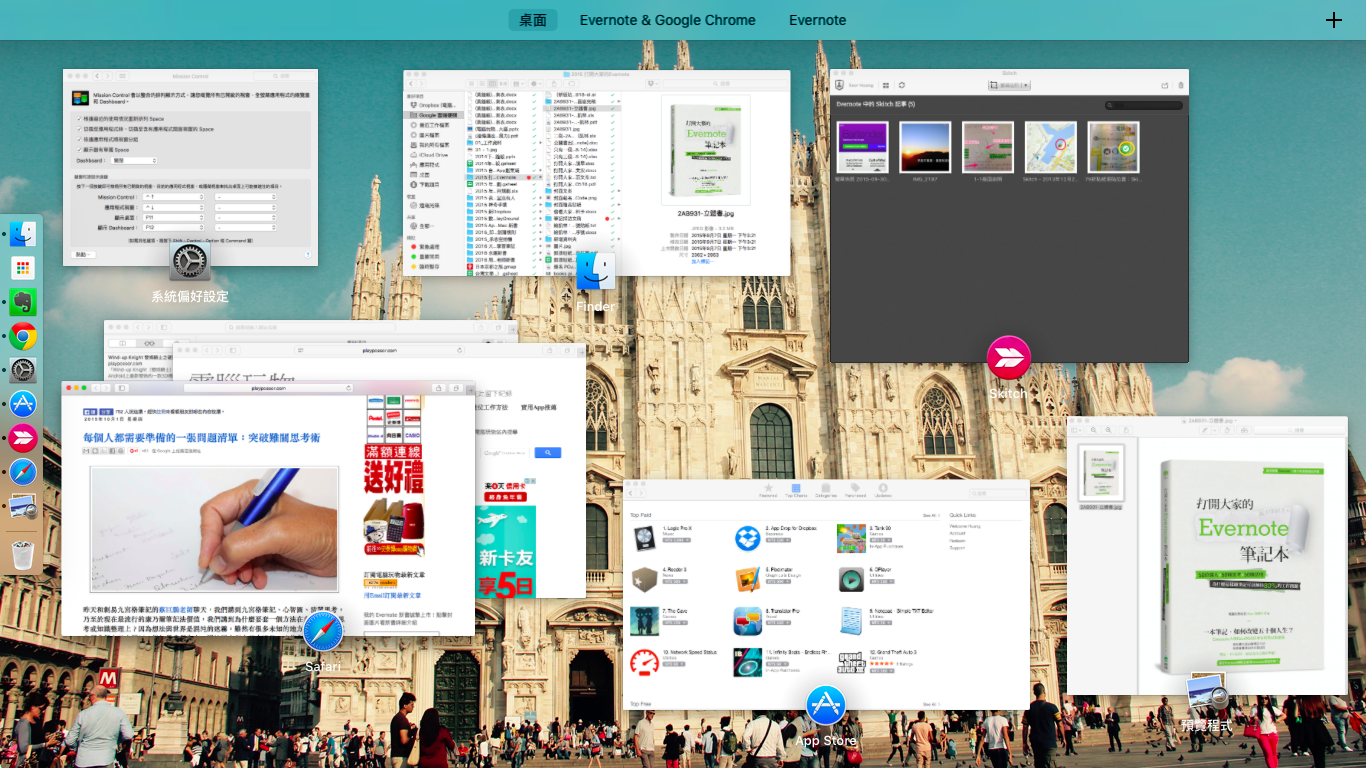Image resolution: width=1366 pixels, height=768 pixels.
Task: Click the 2AB931-立體書.jpg file name in the Finder preview
Action: [x=706, y=214]
